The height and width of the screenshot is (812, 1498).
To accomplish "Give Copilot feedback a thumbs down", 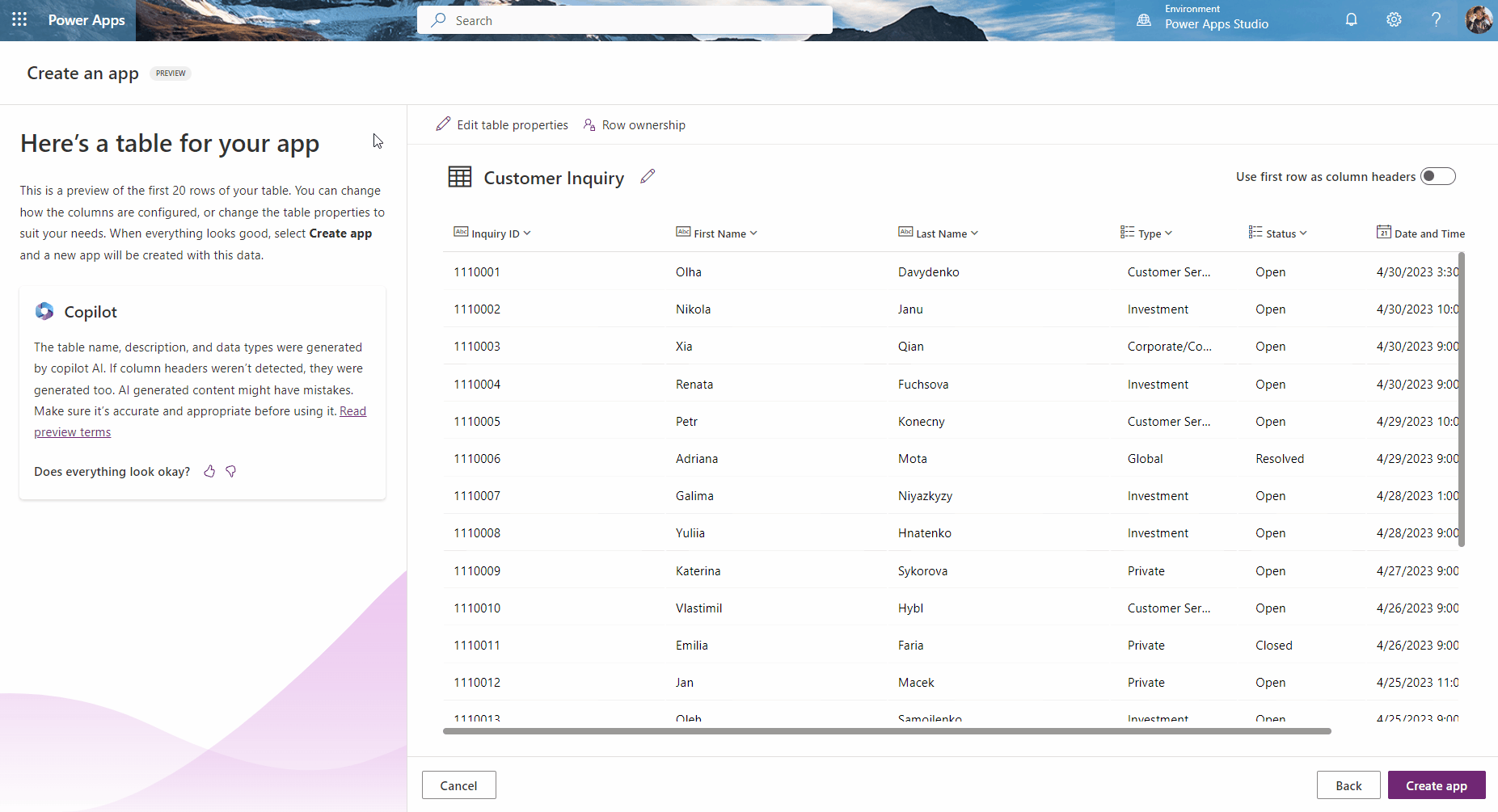I will 230,471.
